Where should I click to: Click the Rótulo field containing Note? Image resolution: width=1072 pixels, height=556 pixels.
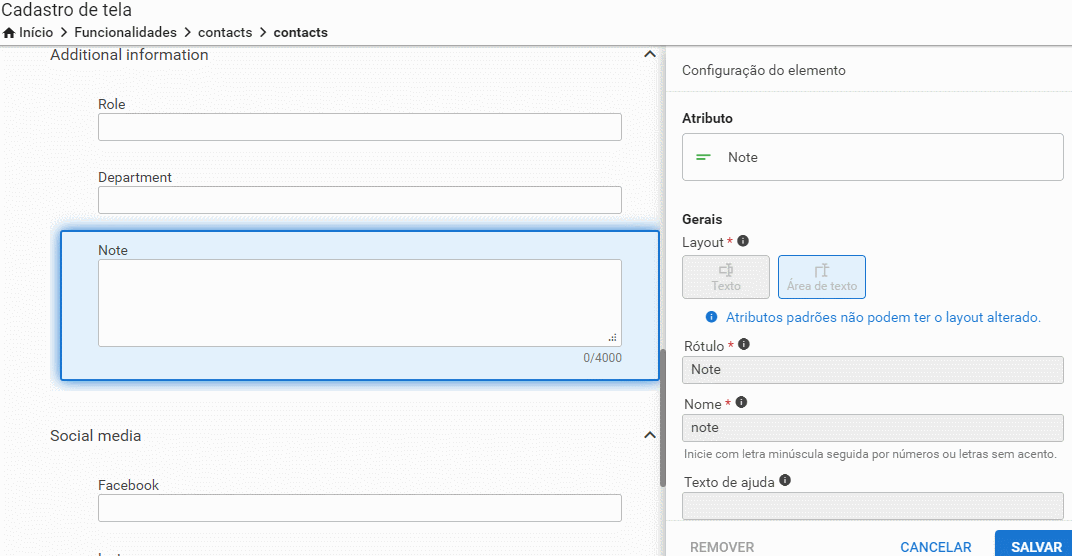pos(872,370)
